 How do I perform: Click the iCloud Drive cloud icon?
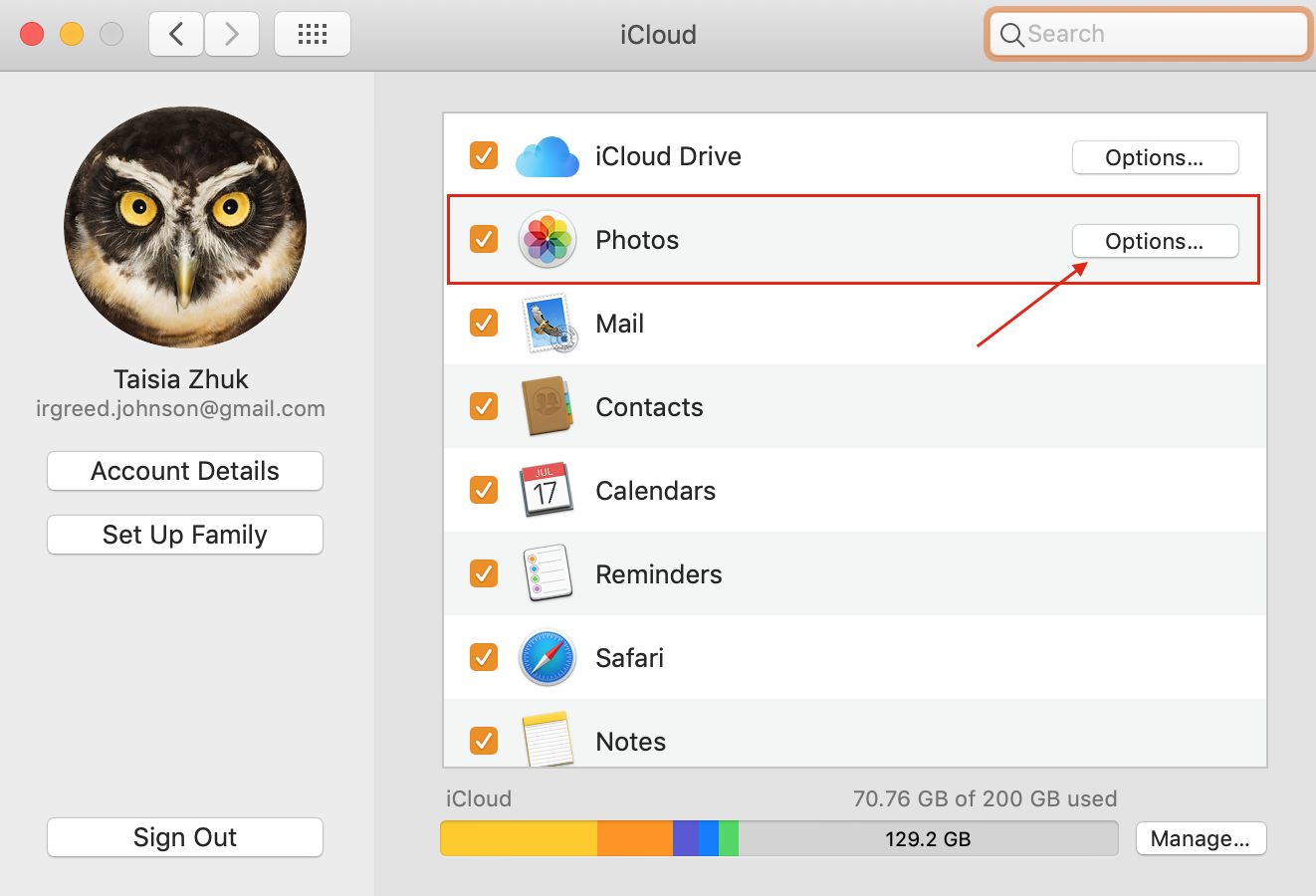(548, 157)
